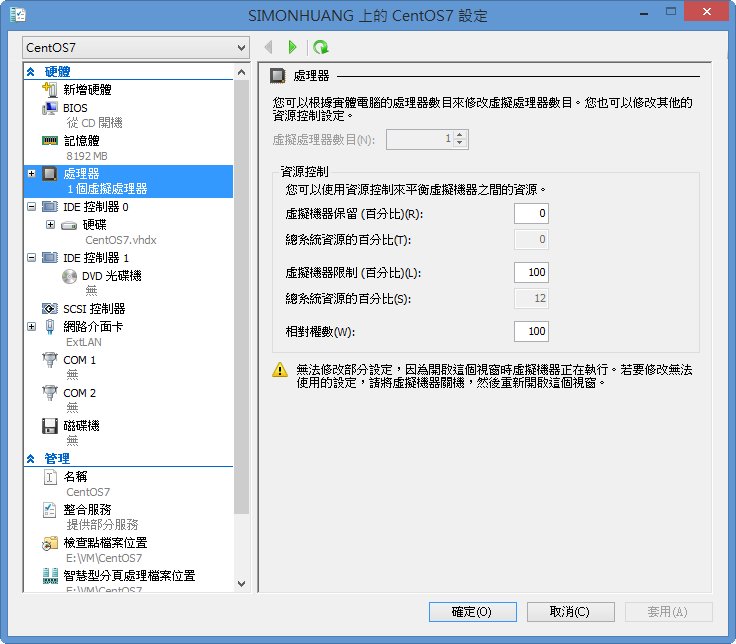This screenshot has width=736, height=644.
Task: Click the scroll-down arrow of tree list
Action: point(241,584)
